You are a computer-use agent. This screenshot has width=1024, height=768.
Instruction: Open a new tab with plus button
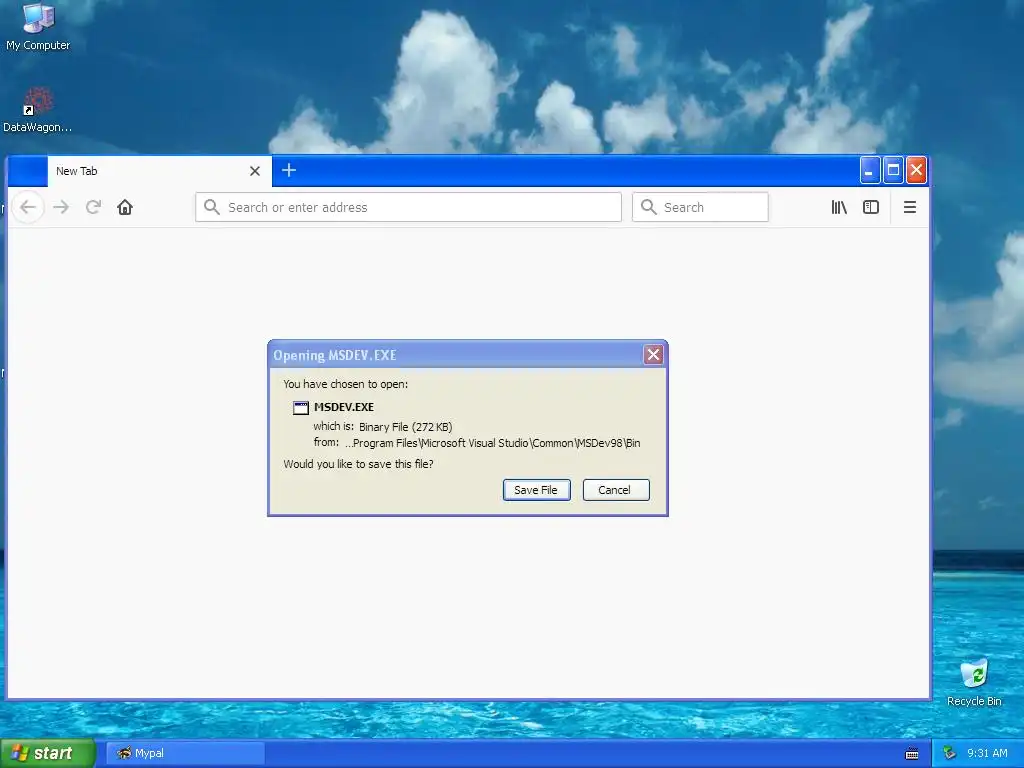pos(289,170)
